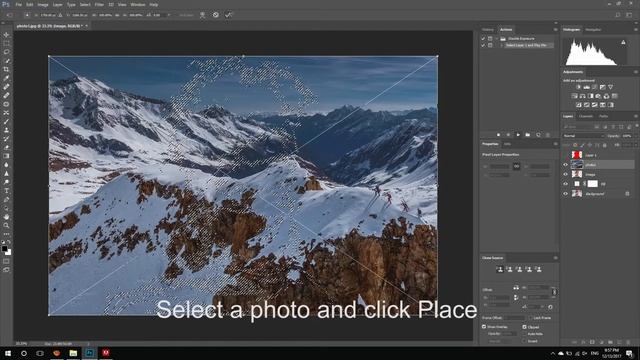Toggle Show Overlay checkbox in Clone Source

pos(484,327)
